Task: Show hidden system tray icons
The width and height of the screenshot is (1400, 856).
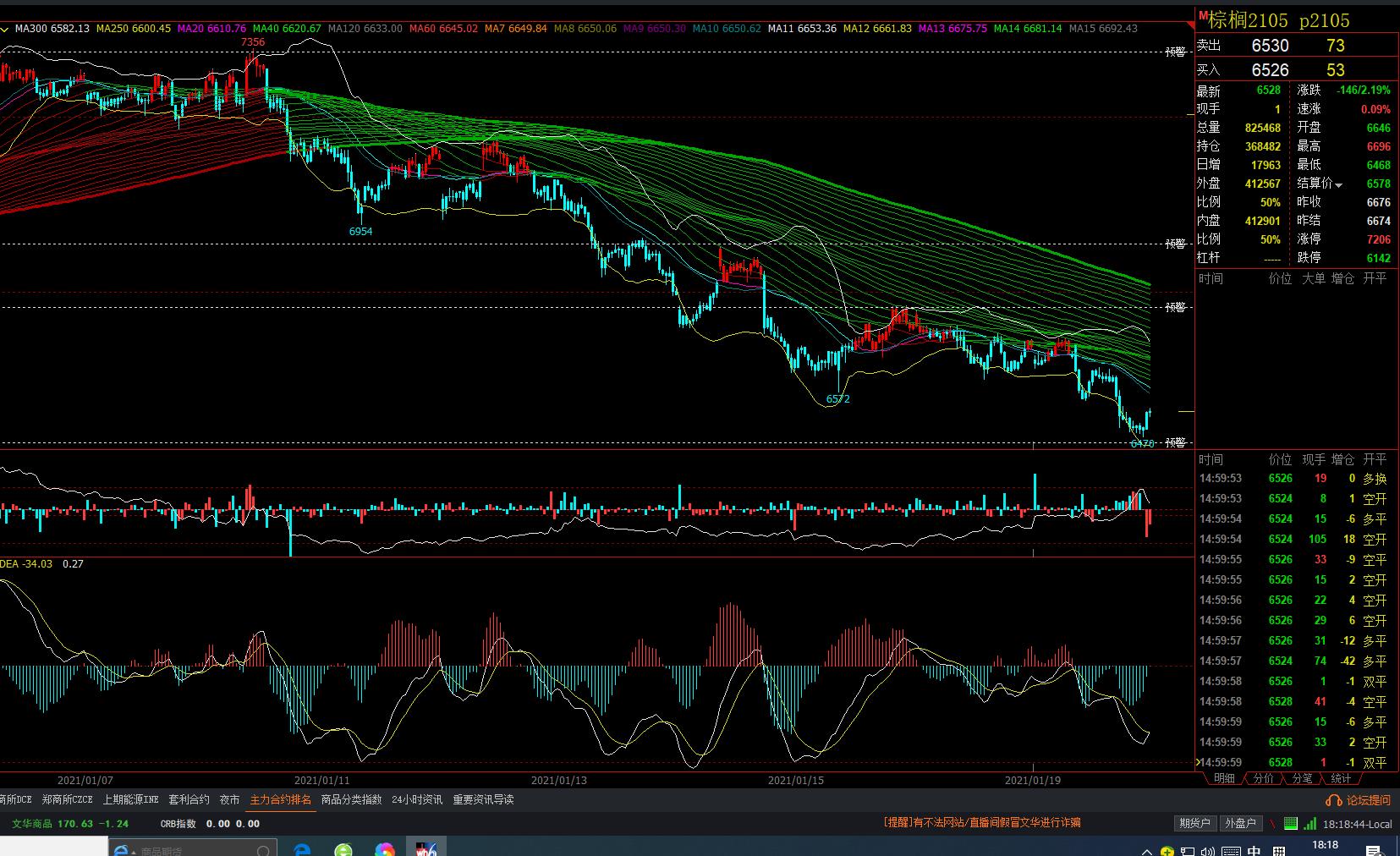Action: pos(1147,851)
